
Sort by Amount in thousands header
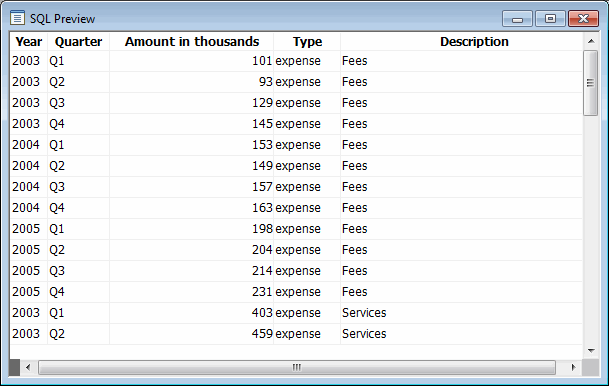coord(192,42)
